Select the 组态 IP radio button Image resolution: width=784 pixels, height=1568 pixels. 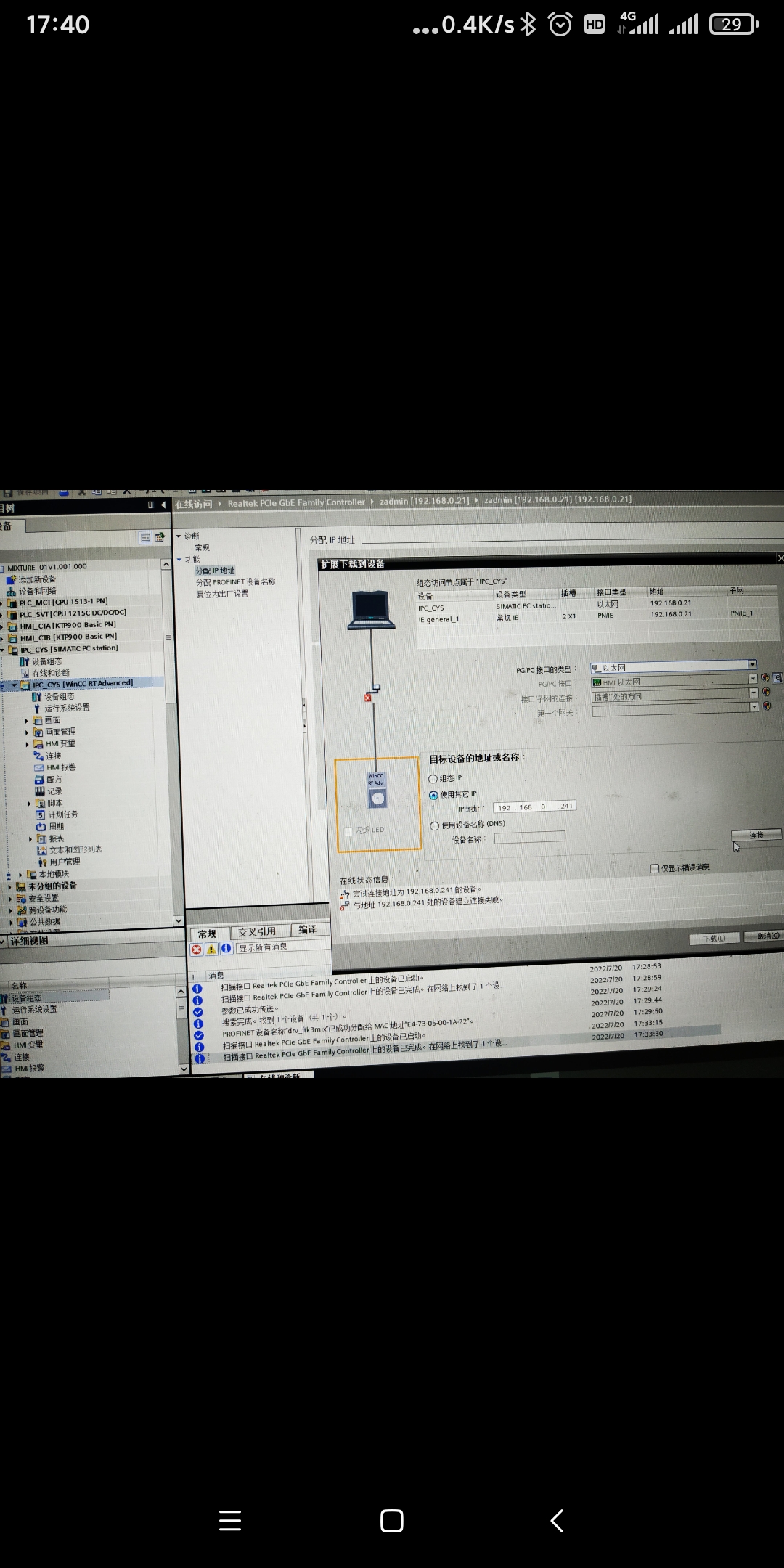point(433,779)
